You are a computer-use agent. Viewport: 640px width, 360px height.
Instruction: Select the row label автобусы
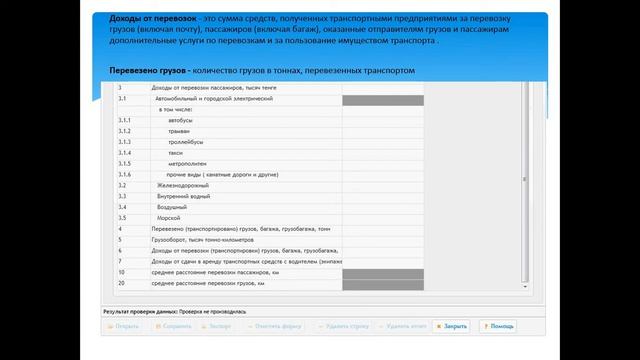180,120
